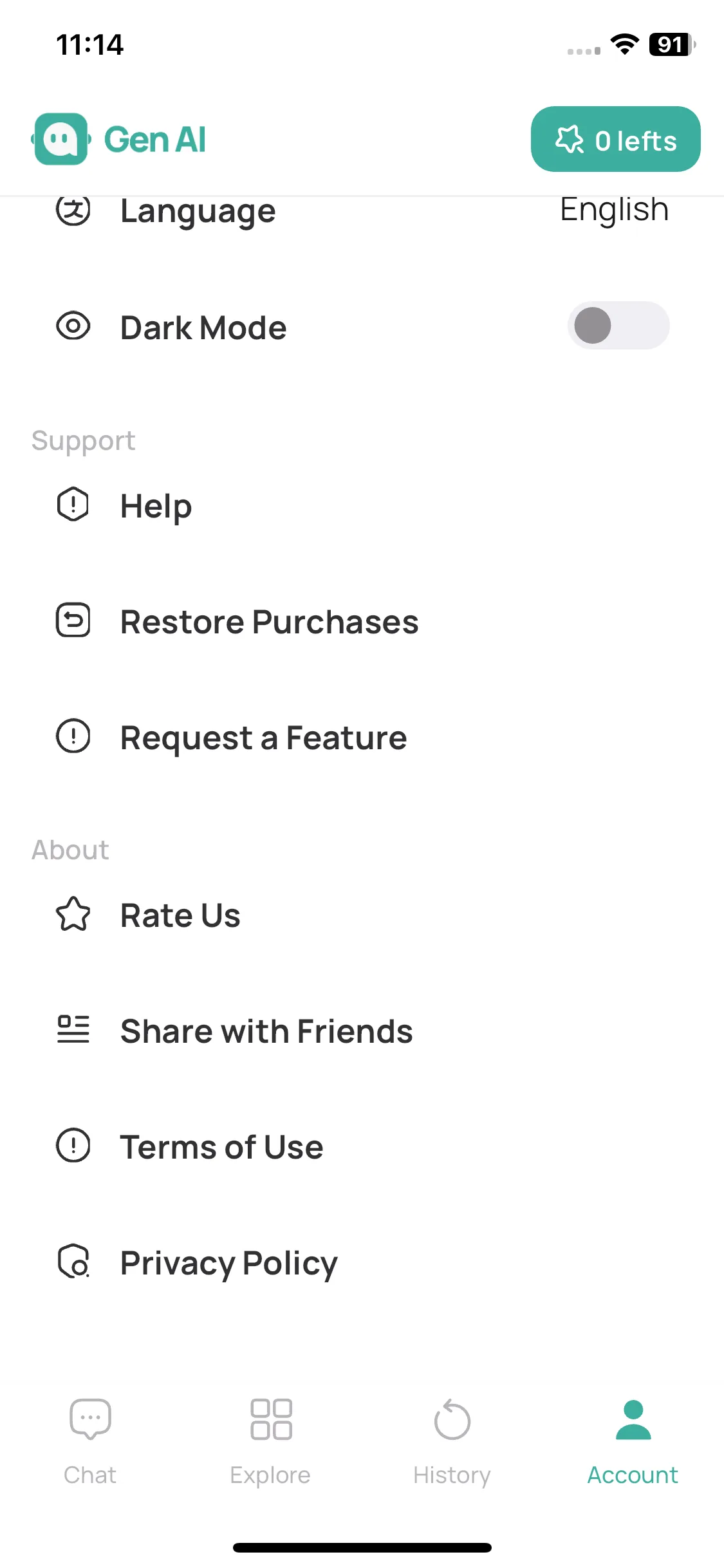Image resolution: width=724 pixels, height=1568 pixels.
Task: Tap the 0 lefts credits button
Action: (616, 139)
